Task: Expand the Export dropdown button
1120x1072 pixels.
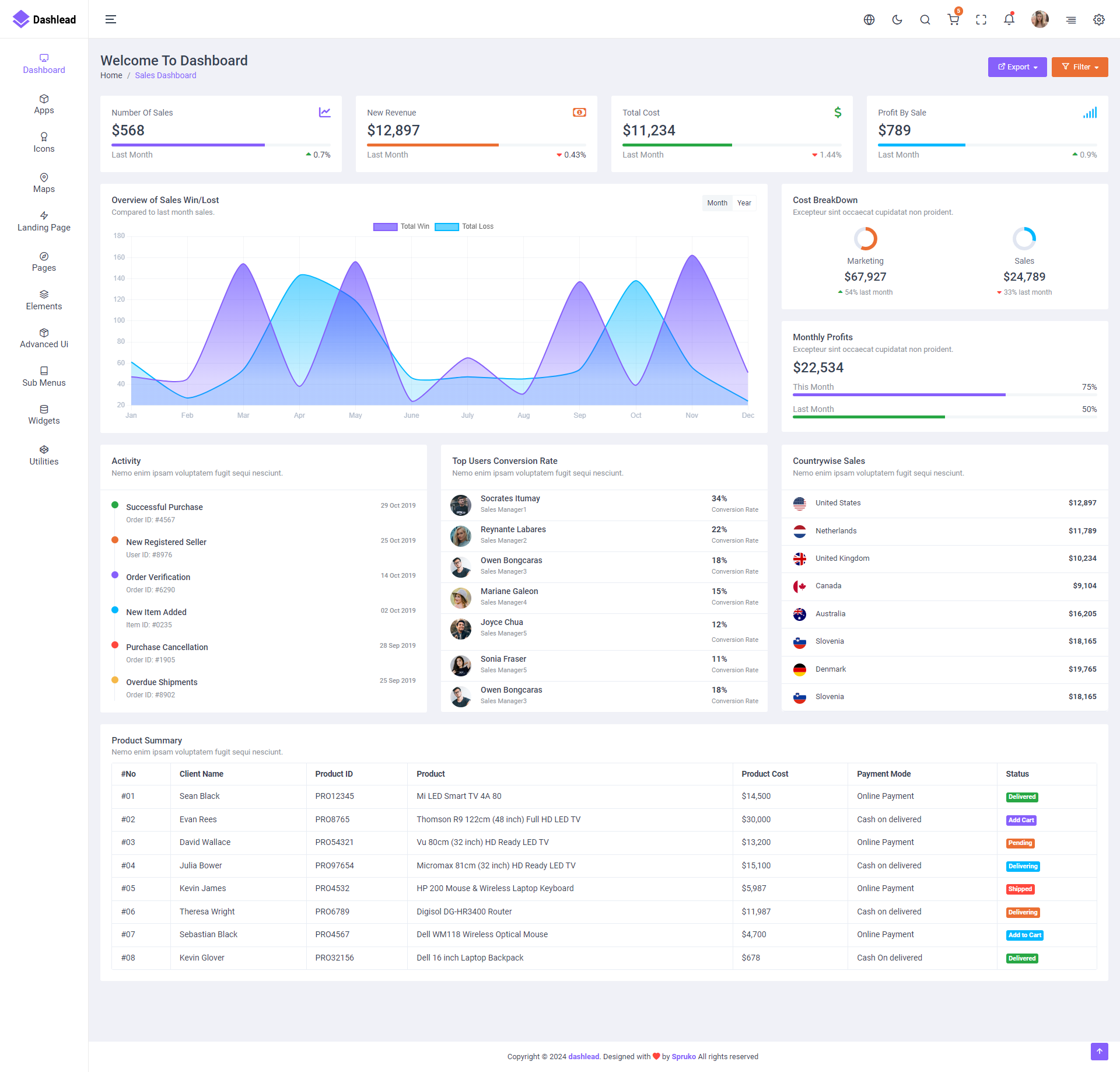Action: [1017, 67]
